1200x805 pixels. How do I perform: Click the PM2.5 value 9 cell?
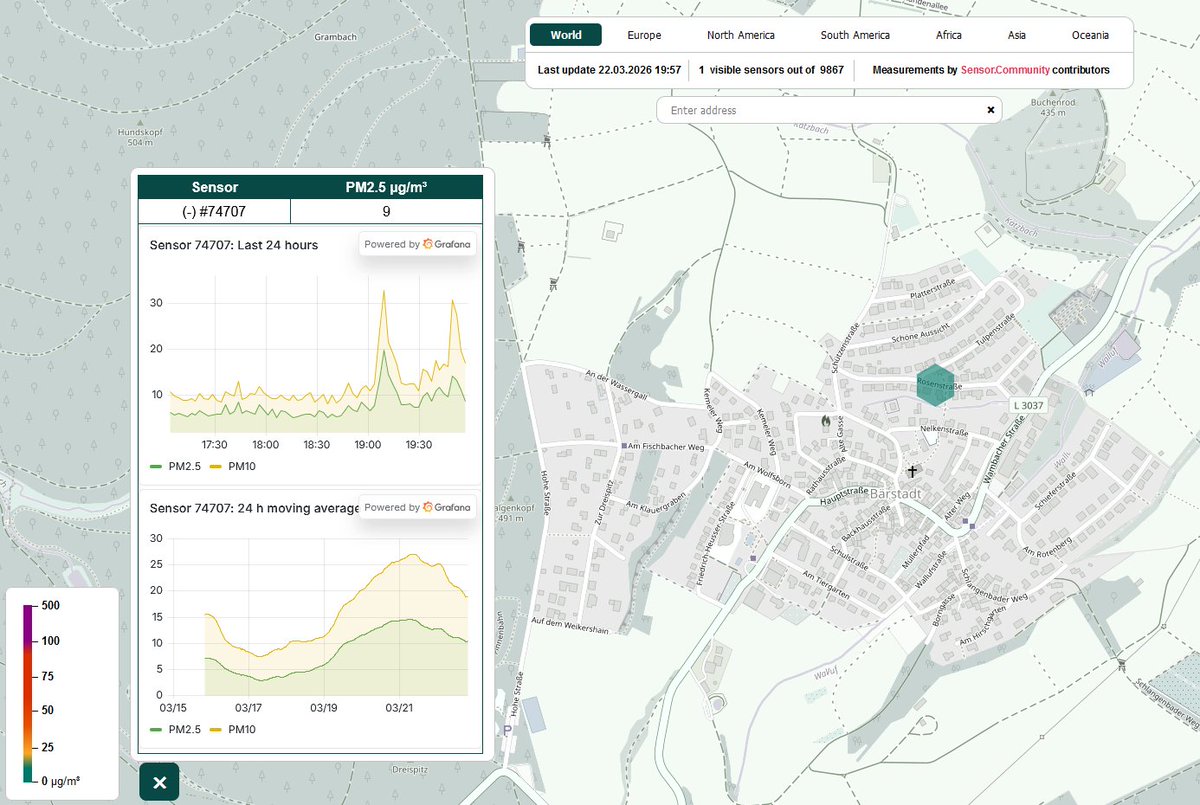click(386, 212)
